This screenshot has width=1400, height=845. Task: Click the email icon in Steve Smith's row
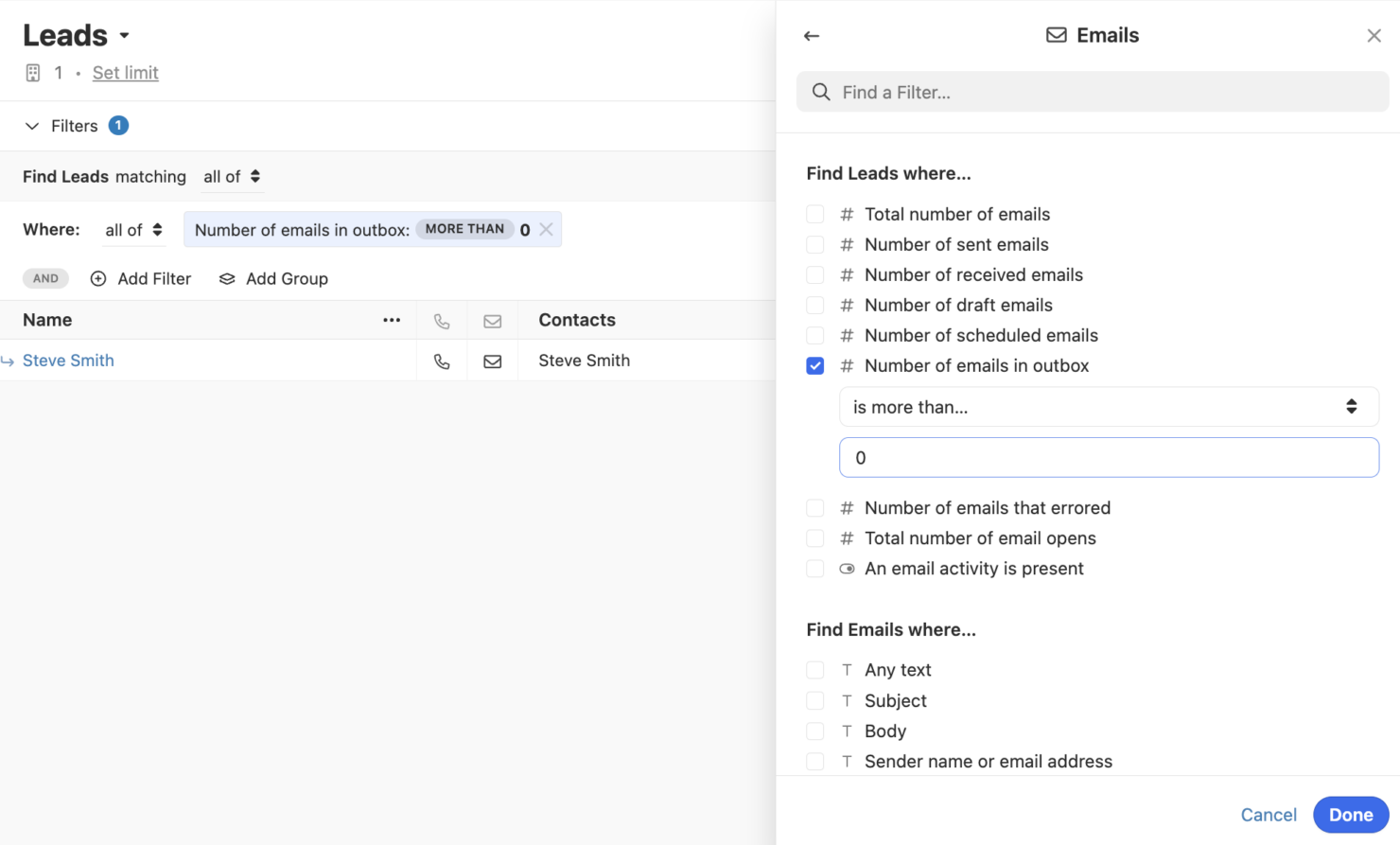pos(493,361)
